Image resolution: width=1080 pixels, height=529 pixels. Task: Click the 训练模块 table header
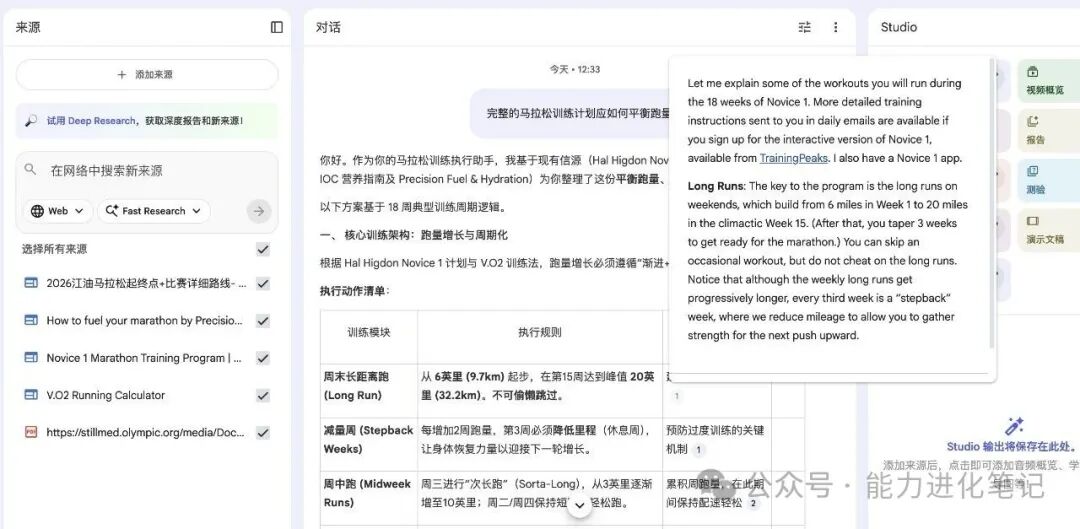coord(368,332)
